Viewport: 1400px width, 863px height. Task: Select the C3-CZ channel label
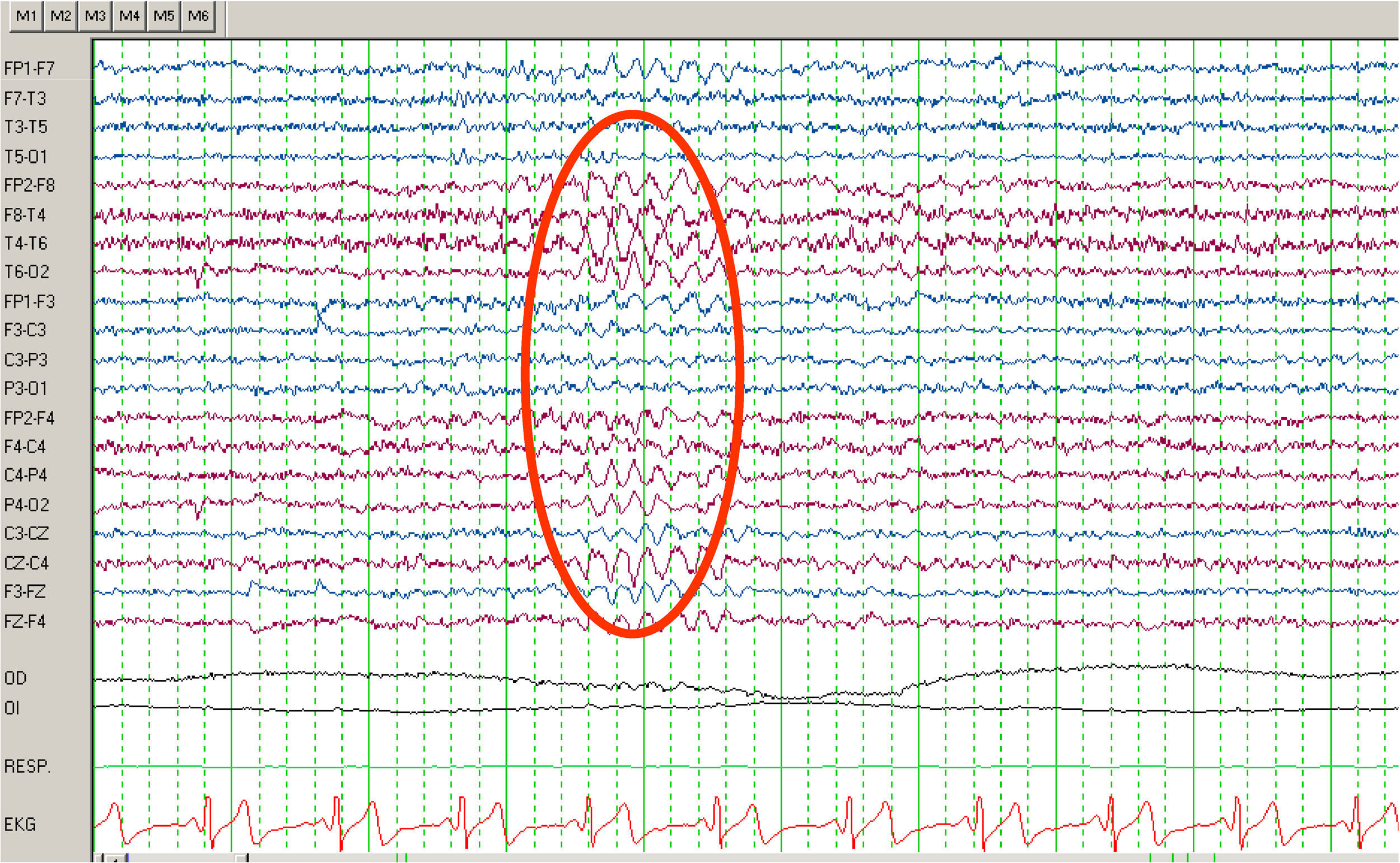26,534
